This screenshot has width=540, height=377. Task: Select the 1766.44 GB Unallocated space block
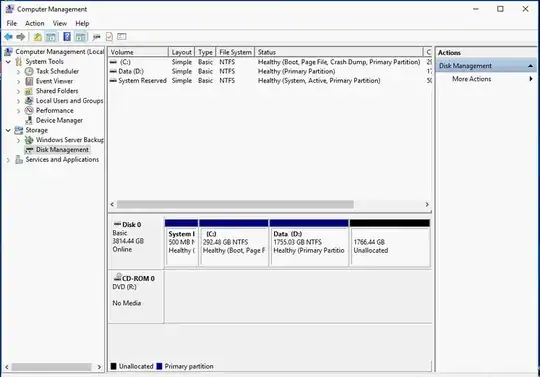pos(390,243)
